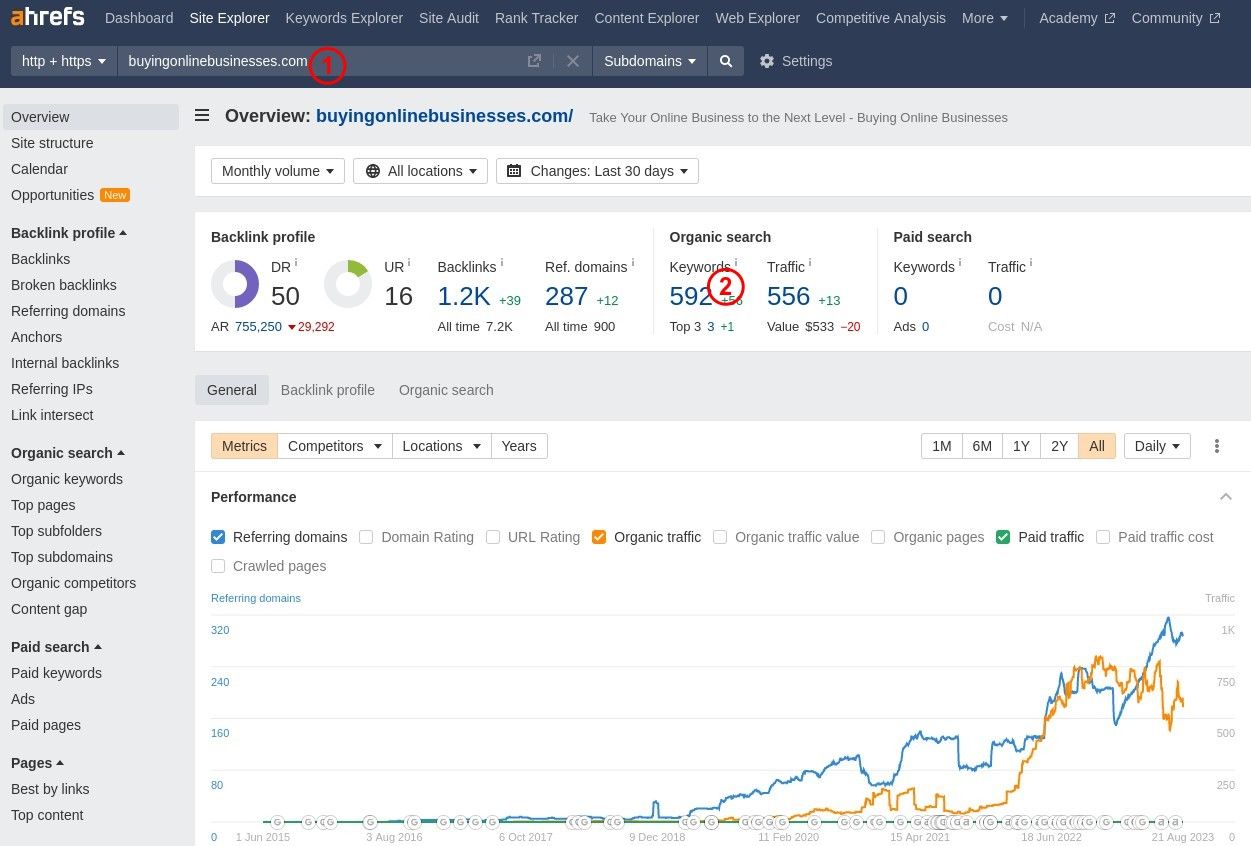Click the Organic search Traffic info icon
Image resolution: width=1251 pixels, height=846 pixels.
(810, 263)
